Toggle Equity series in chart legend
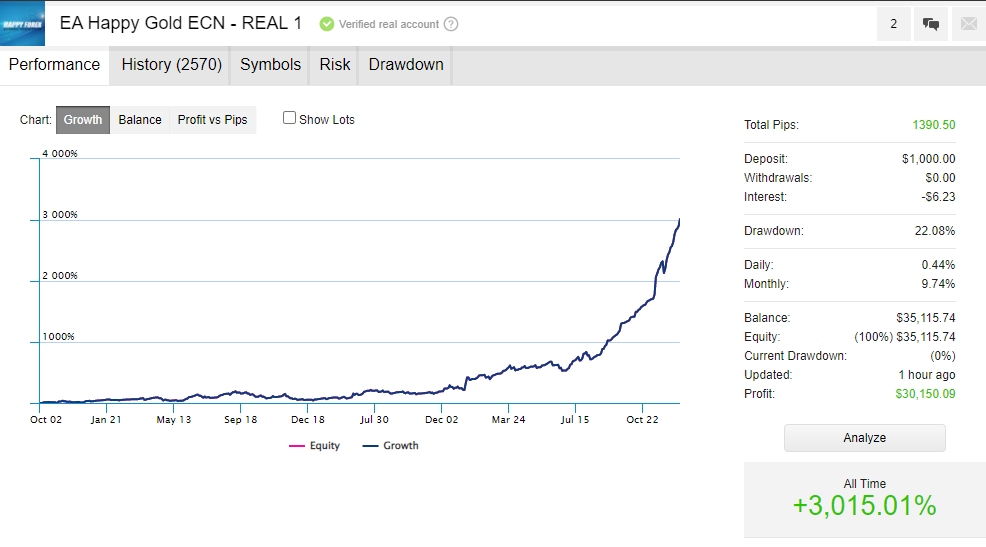The width and height of the screenshot is (986, 547). pos(315,446)
